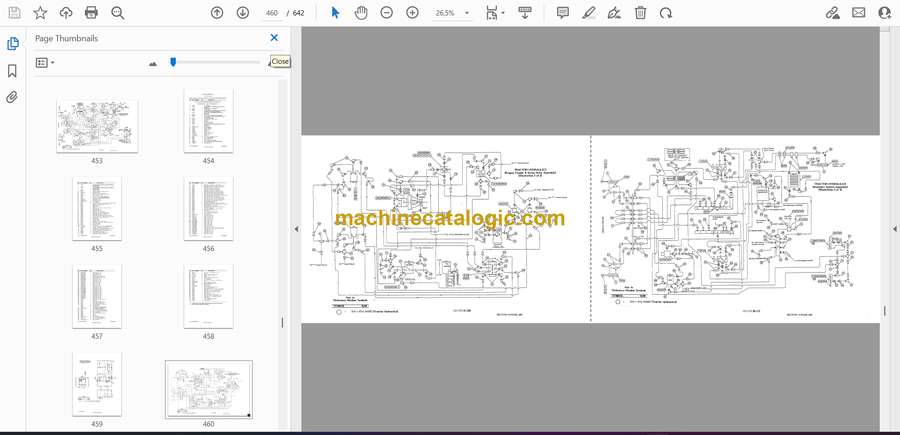Viewport: 900px width, 435px height.
Task: Open the Add comment tool
Action: click(x=563, y=13)
